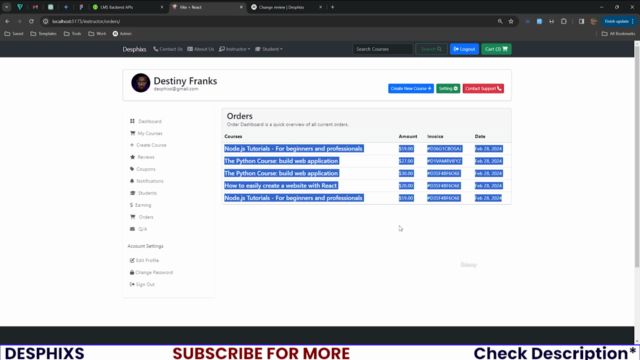Click Destiny Franks profile avatar
640x360 pixels.
(140, 83)
